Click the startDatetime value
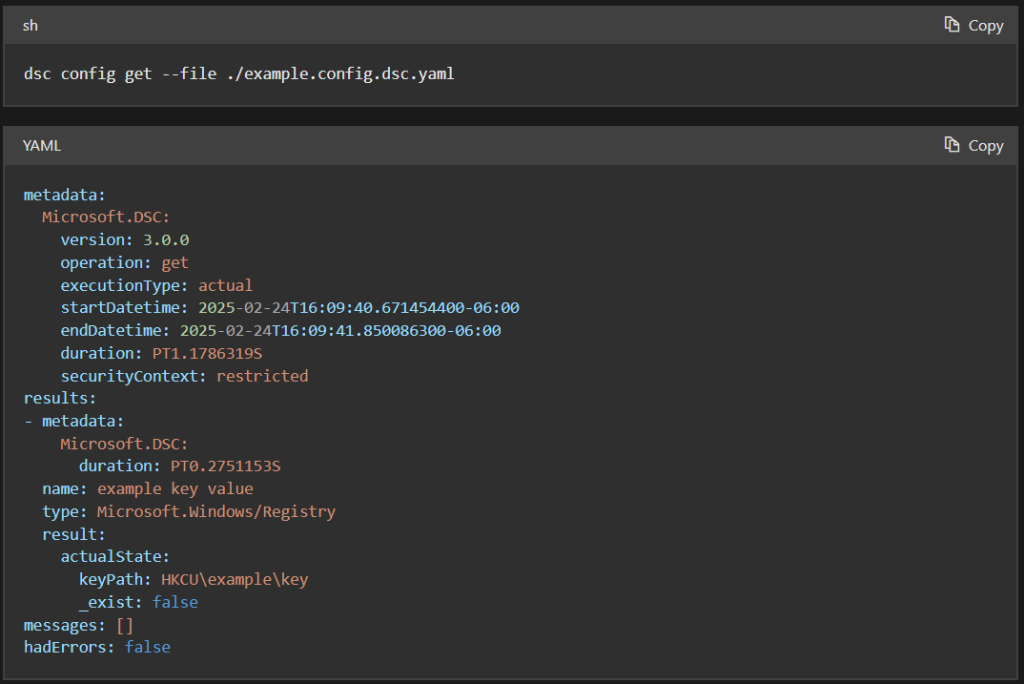 click(x=359, y=308)
